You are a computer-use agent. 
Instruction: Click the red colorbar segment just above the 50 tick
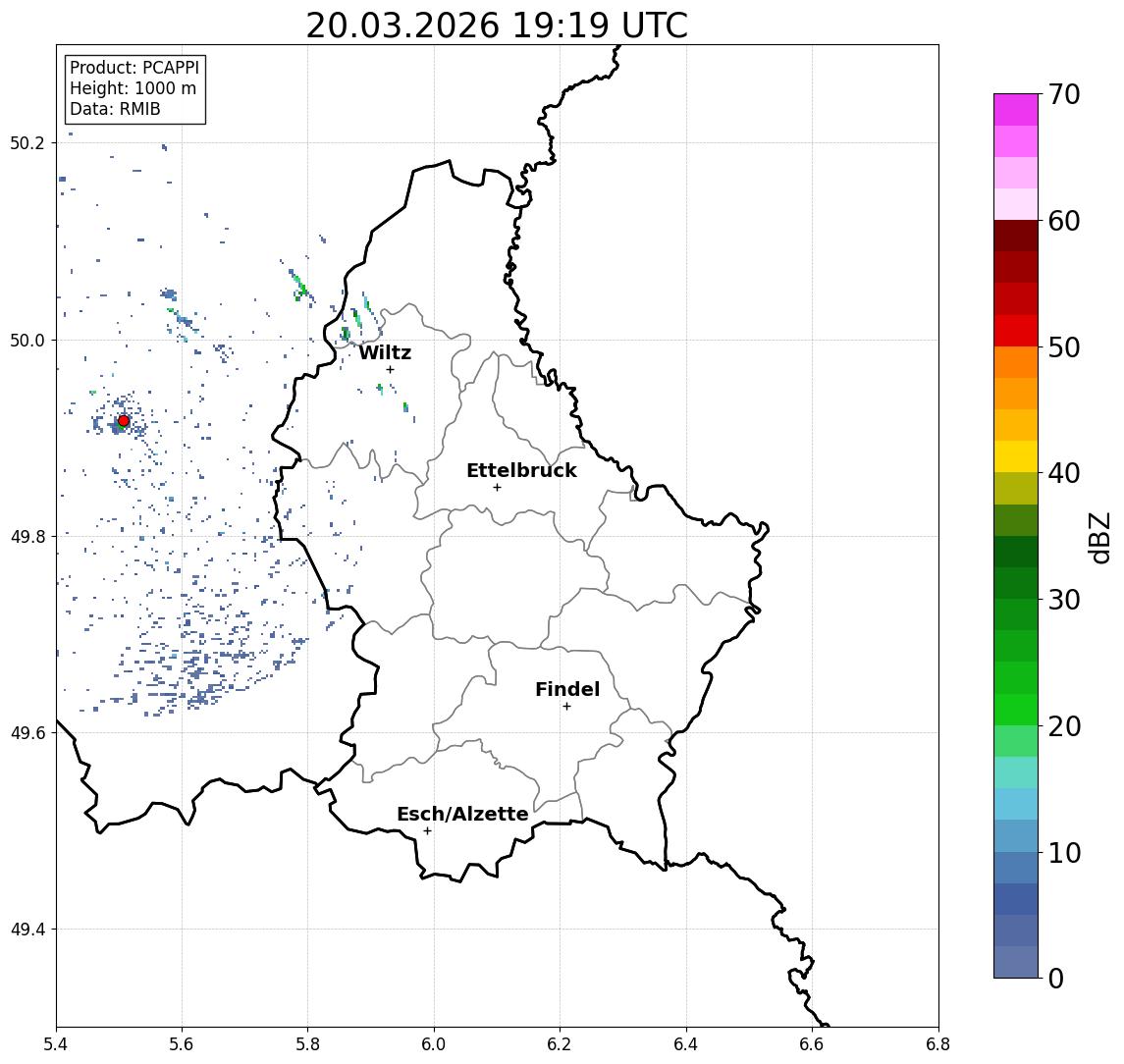click(x=1016, y=331)
